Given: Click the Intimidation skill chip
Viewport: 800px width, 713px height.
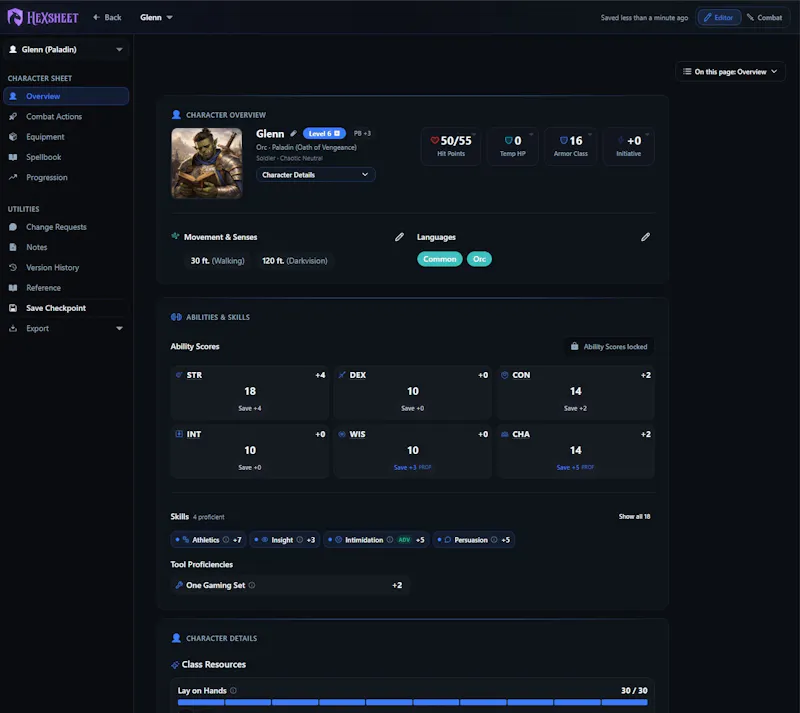Looking at the screenshot, I should [x=377, y=540].
